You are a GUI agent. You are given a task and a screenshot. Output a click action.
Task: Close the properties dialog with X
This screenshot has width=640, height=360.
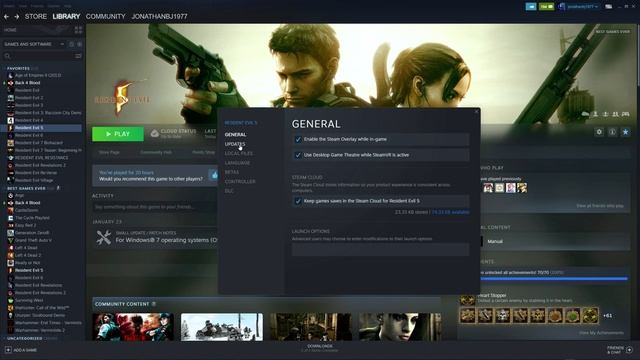coord(476,111)
